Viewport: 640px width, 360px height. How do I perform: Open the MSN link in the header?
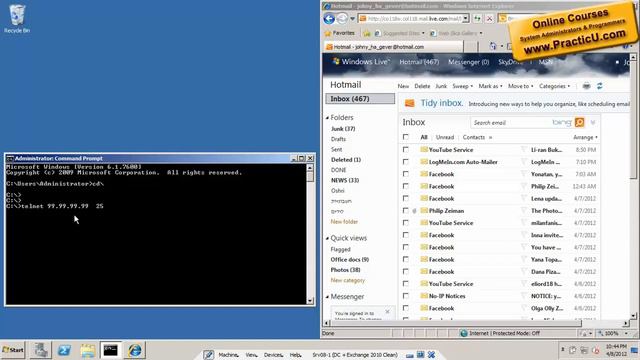(x=545, y=62)
